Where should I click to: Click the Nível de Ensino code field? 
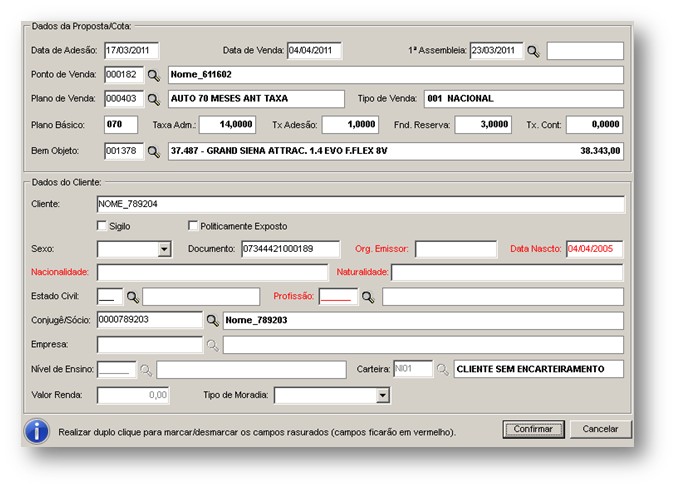click(x=116, y=369)
